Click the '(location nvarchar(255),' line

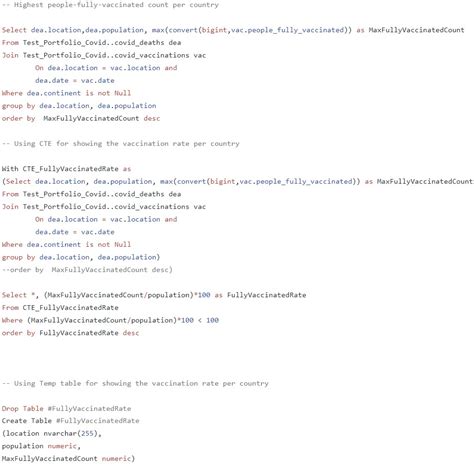[x=52, y=434]
